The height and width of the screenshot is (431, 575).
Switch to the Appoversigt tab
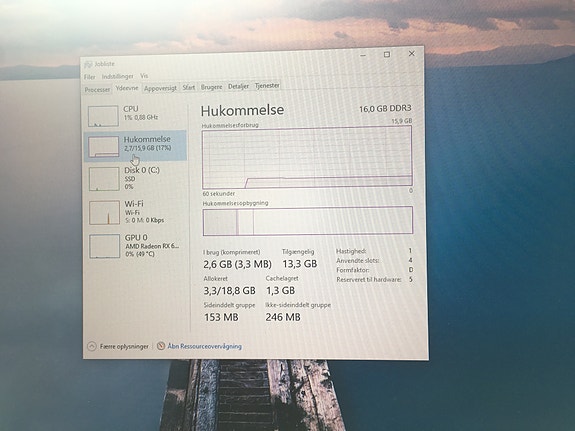click(x=160, y=88)
